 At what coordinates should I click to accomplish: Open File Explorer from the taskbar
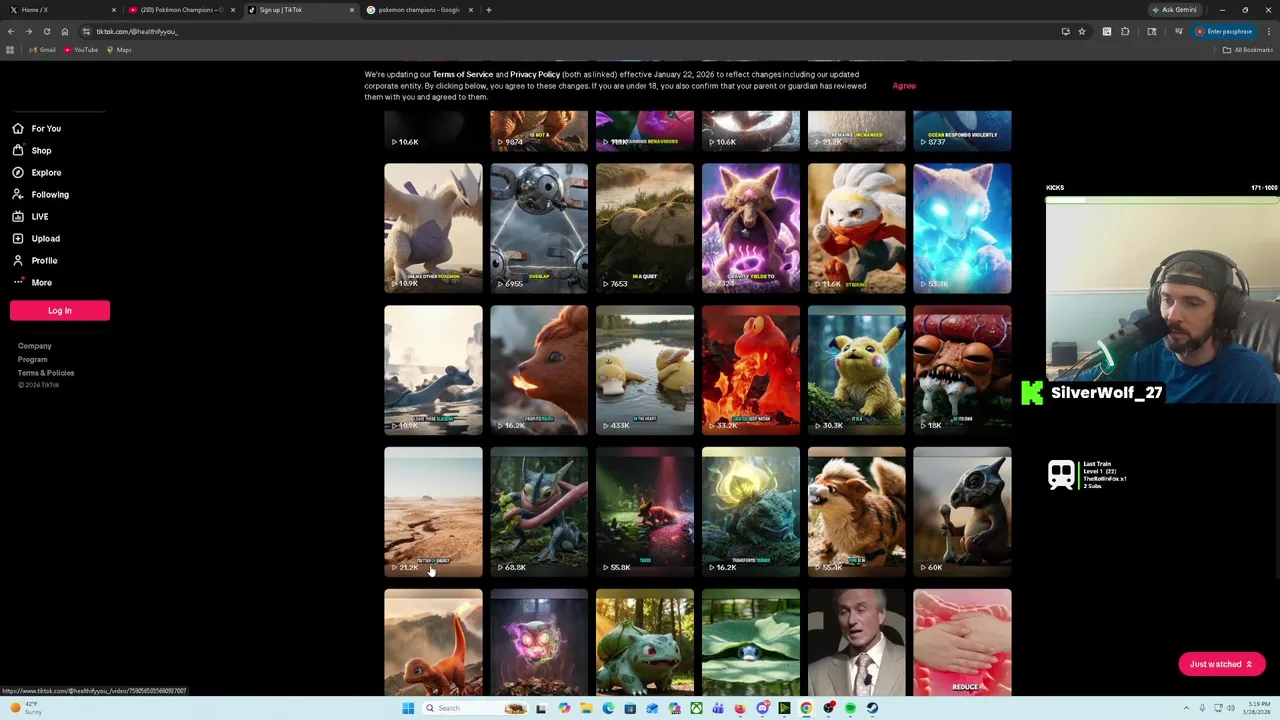point(586,708)
